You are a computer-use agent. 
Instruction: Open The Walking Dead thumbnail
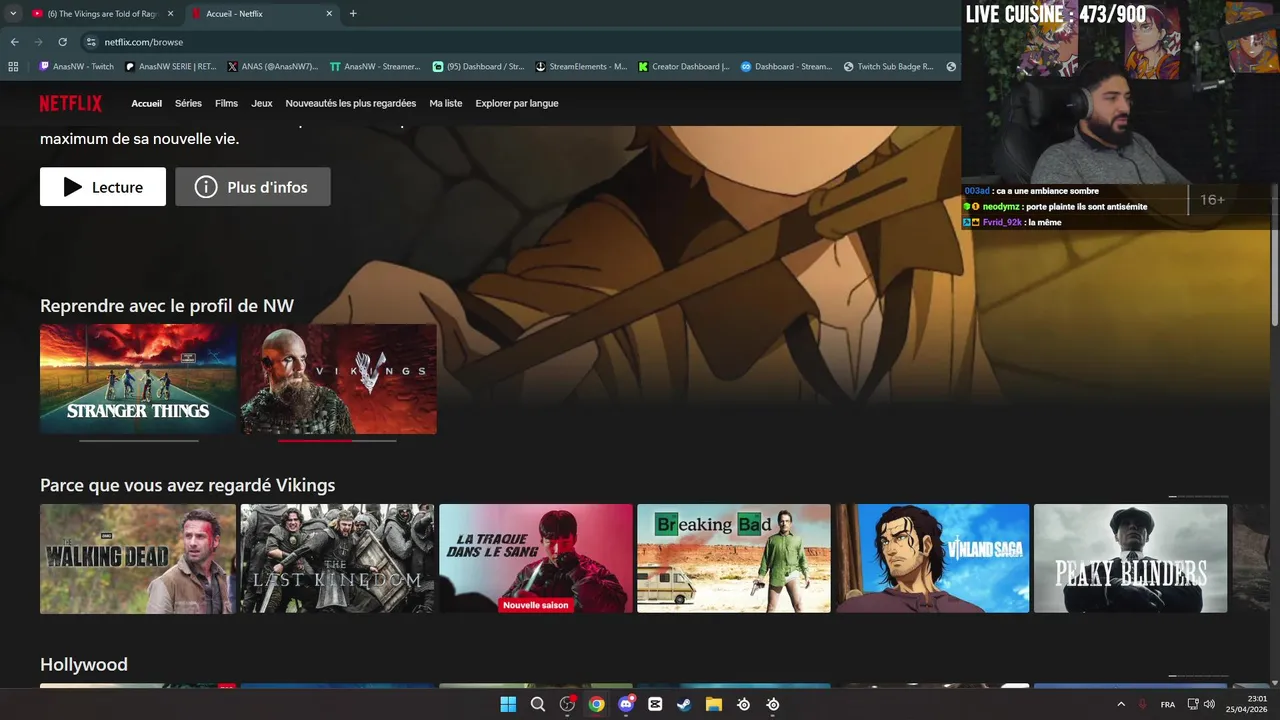[138, 558]
